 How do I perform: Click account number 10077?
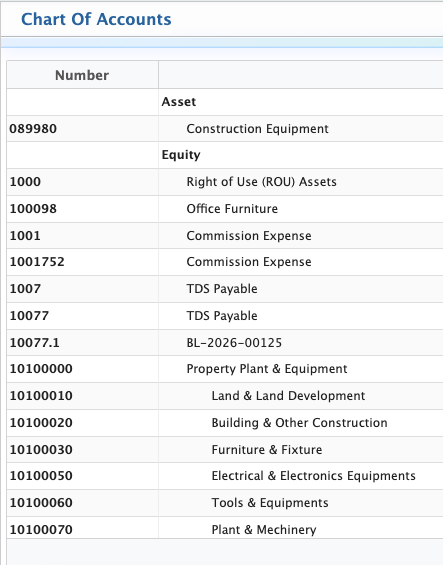coord(29,316)
